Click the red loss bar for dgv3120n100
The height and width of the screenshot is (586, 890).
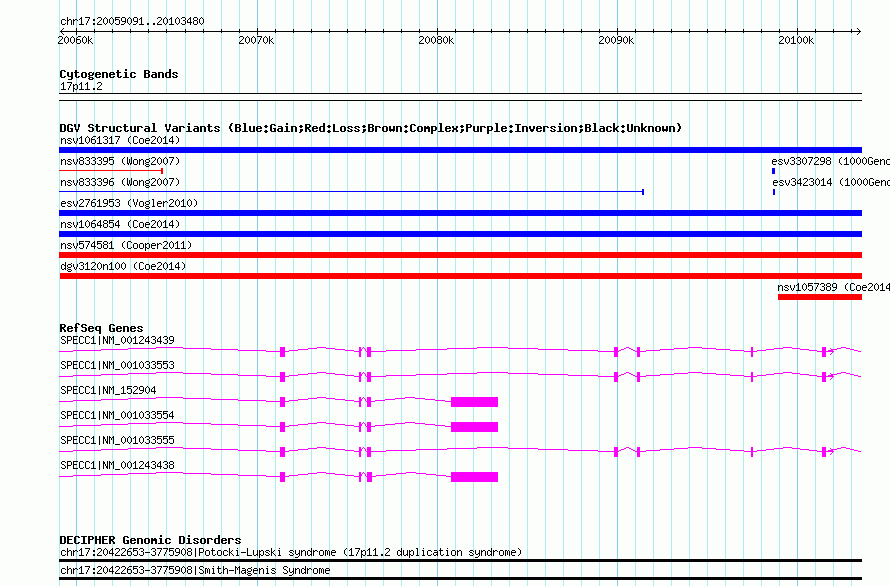pos(460,276)
